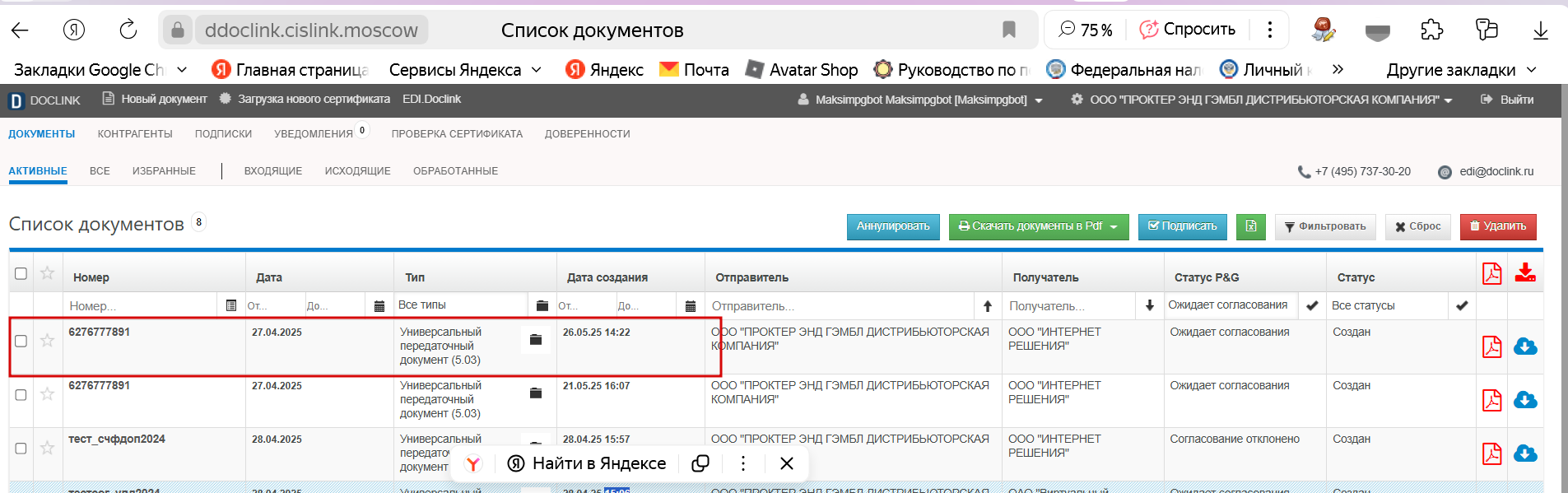1568x493 pixels.
Task: Close the Найти в Яндексе popup
Action: tap(787, 463)
